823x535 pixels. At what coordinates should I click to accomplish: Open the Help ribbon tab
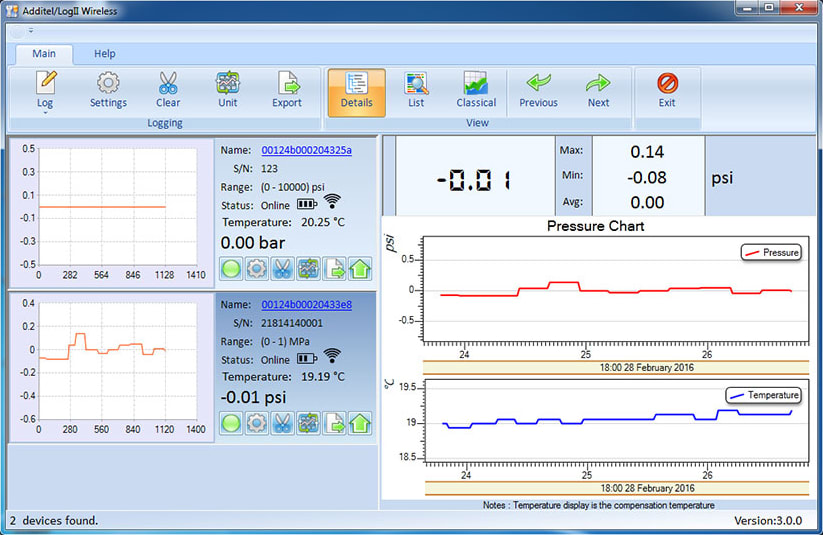coord(104,54)
